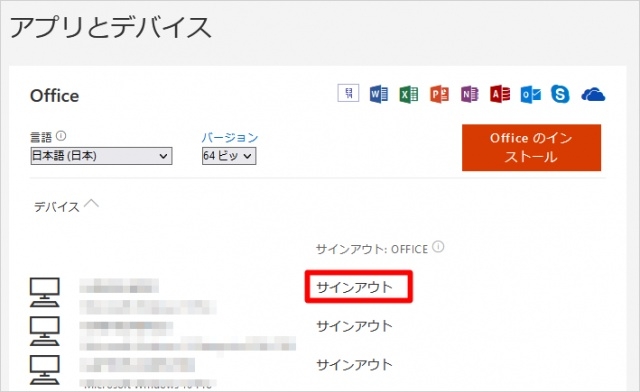Click the OneDrive cloud icon
This screenshot has width=640, height=392.
tap(593, 94)
